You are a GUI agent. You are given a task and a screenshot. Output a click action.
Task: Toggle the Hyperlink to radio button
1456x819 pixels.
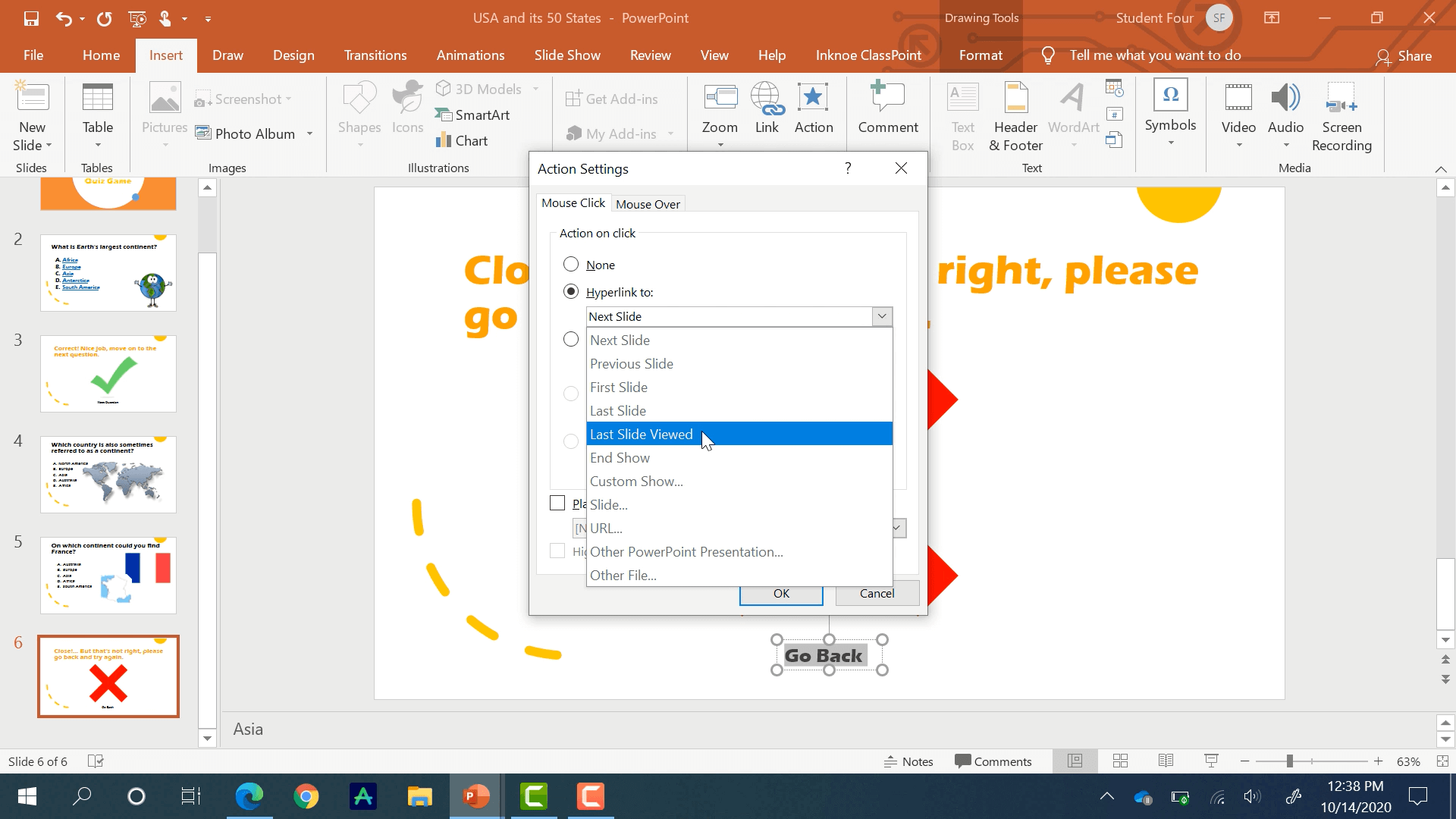(571, 291)
